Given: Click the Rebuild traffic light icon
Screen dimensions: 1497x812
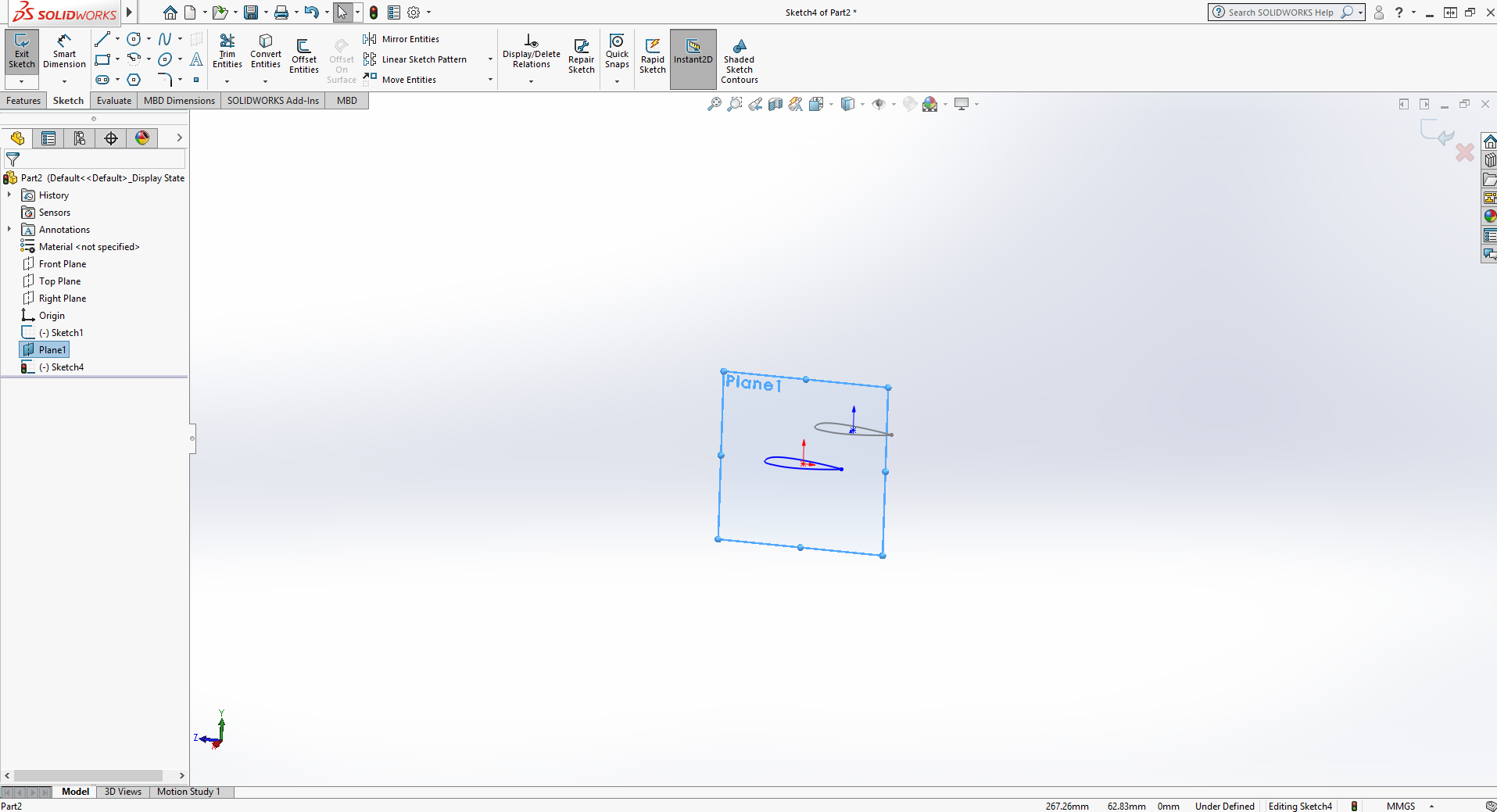Looking at the screenshot, I should (x=374, y=13).
